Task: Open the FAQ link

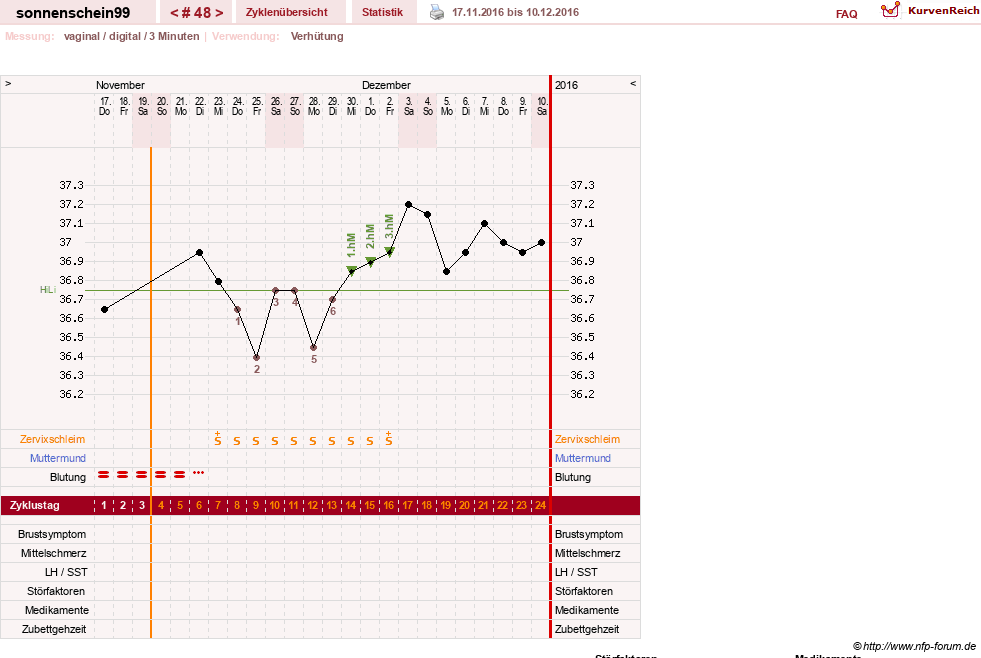Action: pos(846,14)
